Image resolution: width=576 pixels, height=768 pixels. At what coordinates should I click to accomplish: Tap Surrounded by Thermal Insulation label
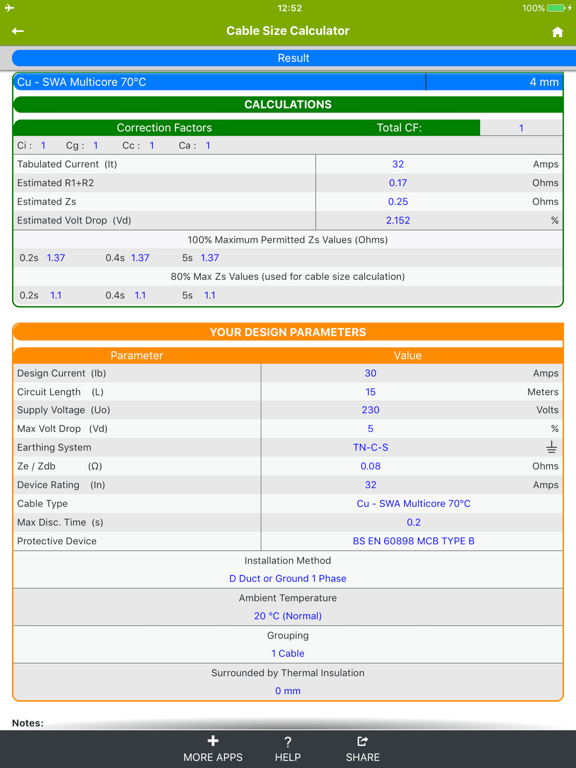click(x=288, y=673)
